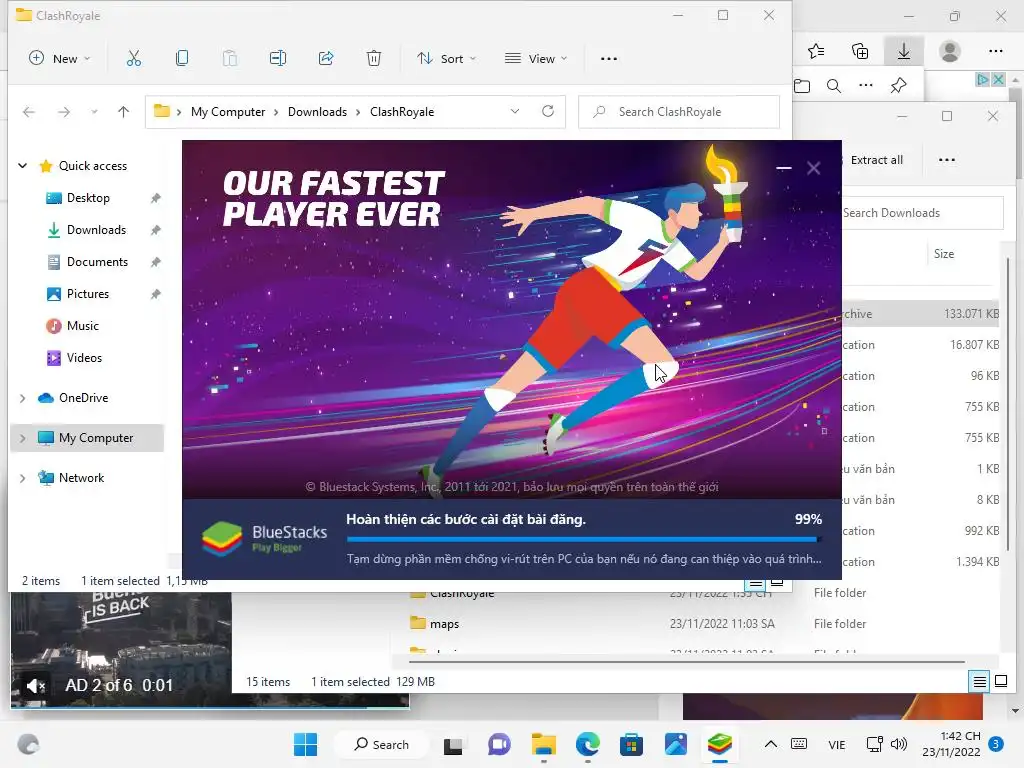Click the Cut icon in ClashRoyale toolbar

134,59
